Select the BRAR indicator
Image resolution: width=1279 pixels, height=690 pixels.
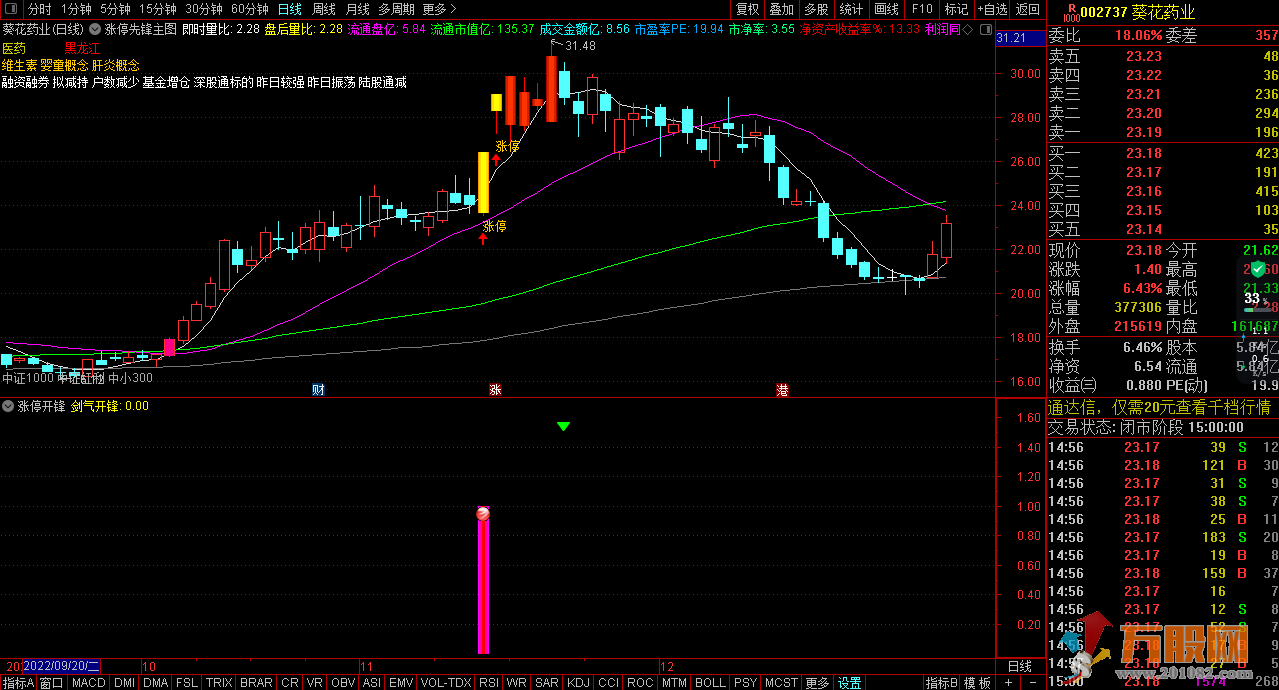(257, 683)
